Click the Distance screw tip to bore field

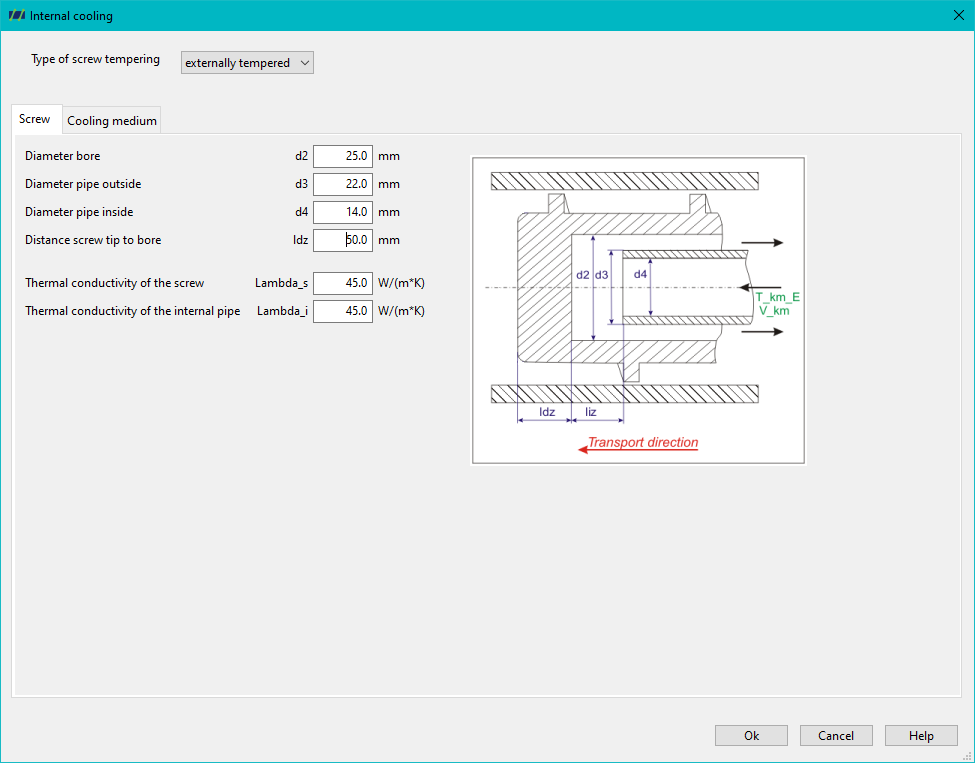343,240
